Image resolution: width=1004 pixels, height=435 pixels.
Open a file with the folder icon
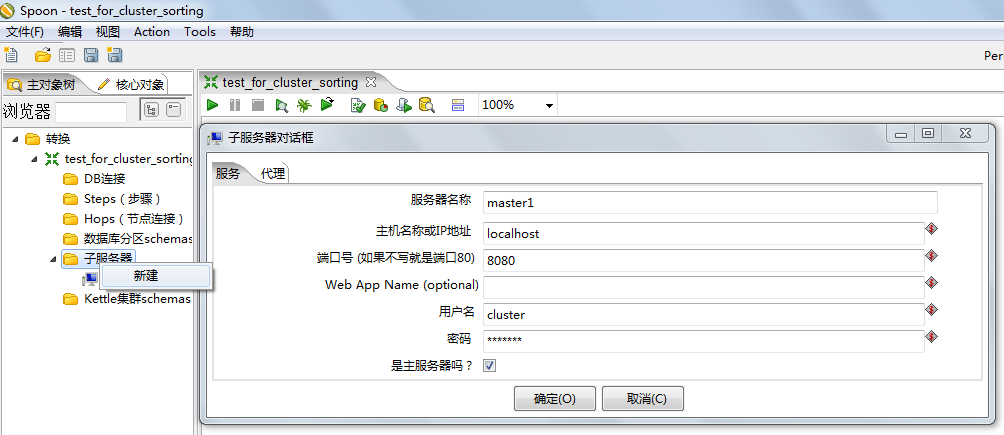coord(43,55)
